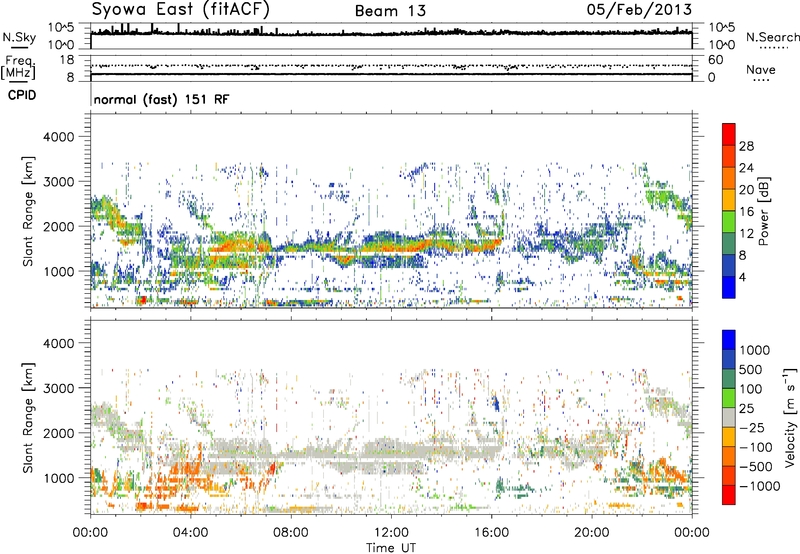Select the bright blue top Velocity colorbar segment
Viewport: 800px width, 554px height.
(x=729, y=340)
